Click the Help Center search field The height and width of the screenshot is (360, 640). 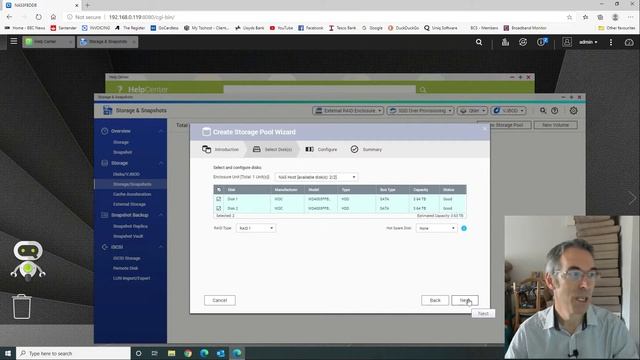coord(319,89)
